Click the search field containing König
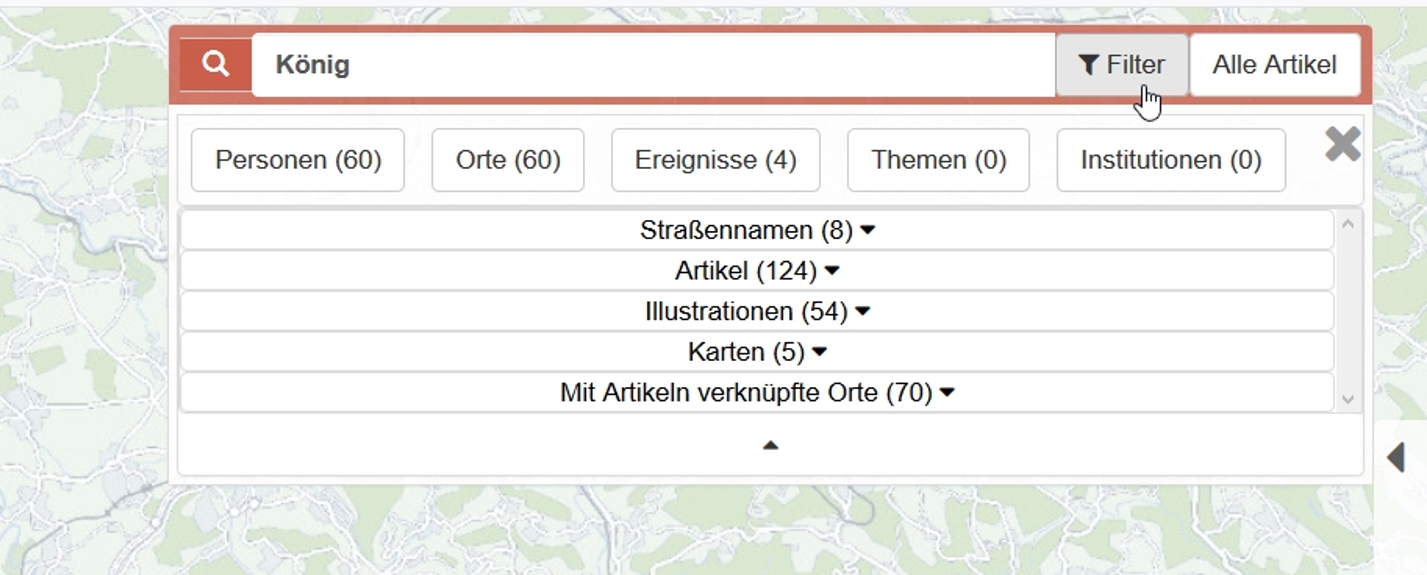This screenshot has height=575, width=1427. coord(654,65)
